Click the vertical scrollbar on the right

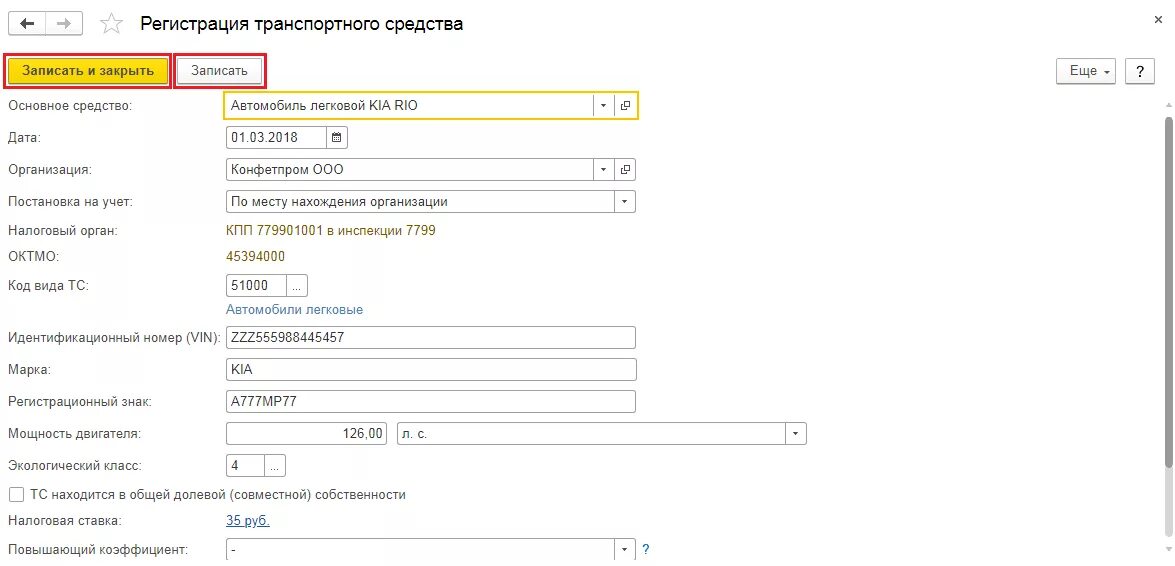pos(1169,292)
